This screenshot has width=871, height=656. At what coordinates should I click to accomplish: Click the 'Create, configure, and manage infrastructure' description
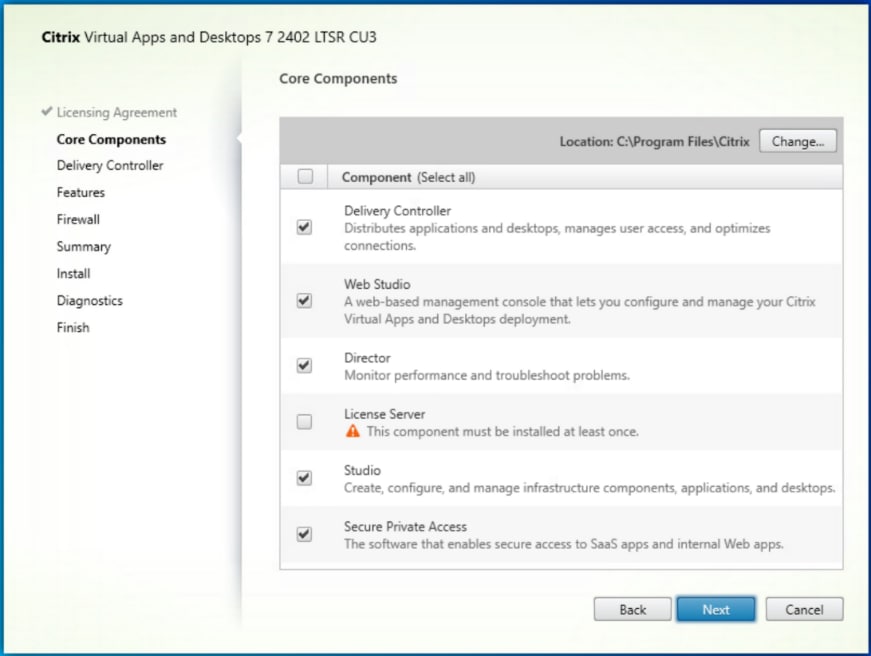[x=589, y=488]
